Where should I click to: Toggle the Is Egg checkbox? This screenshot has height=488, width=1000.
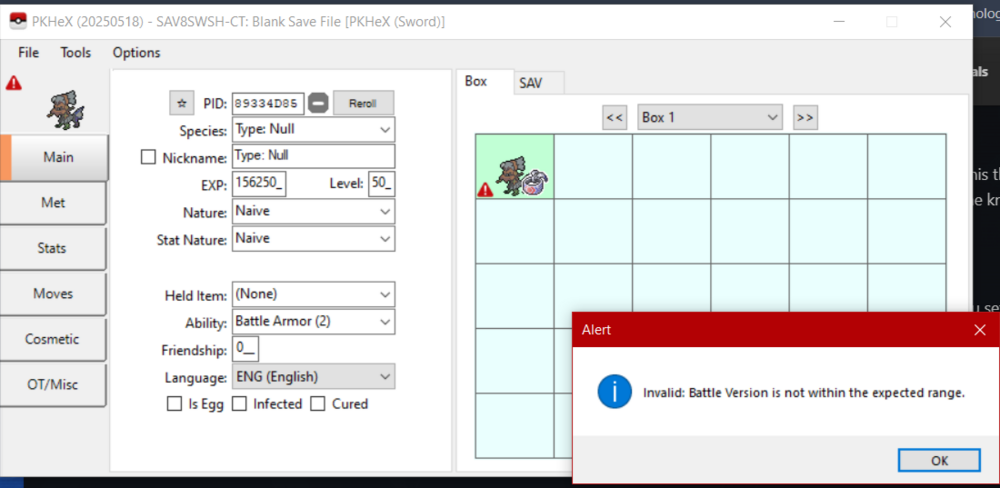point(175,404)
